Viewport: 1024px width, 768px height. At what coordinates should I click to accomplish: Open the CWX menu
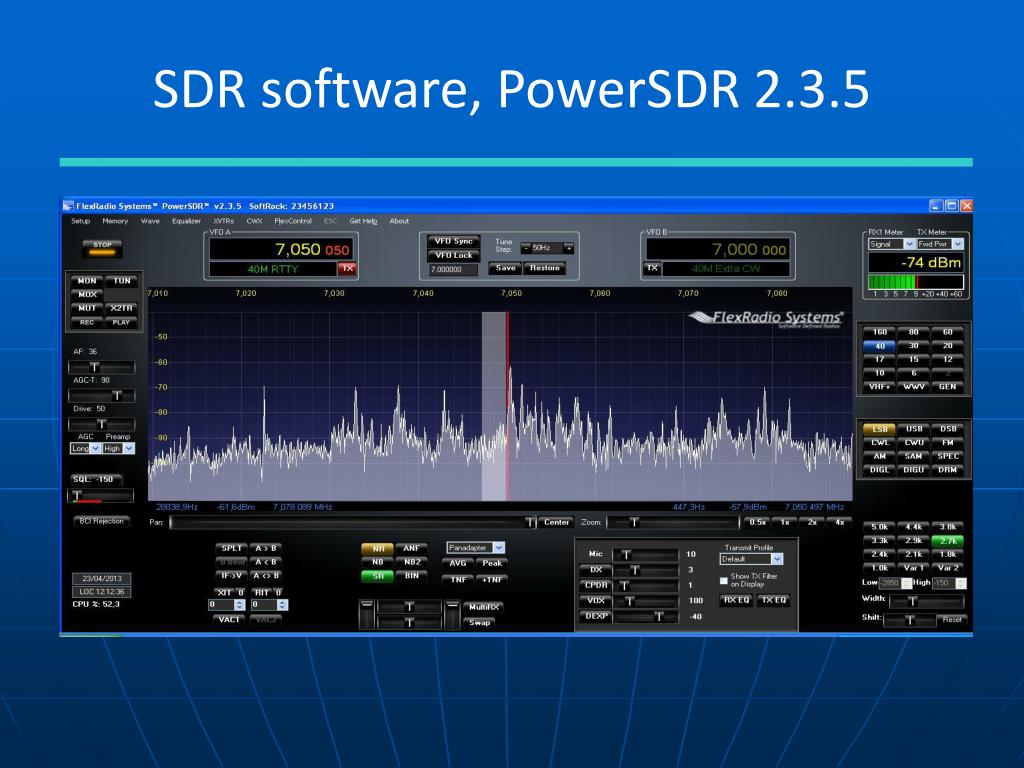coord(254,221)
